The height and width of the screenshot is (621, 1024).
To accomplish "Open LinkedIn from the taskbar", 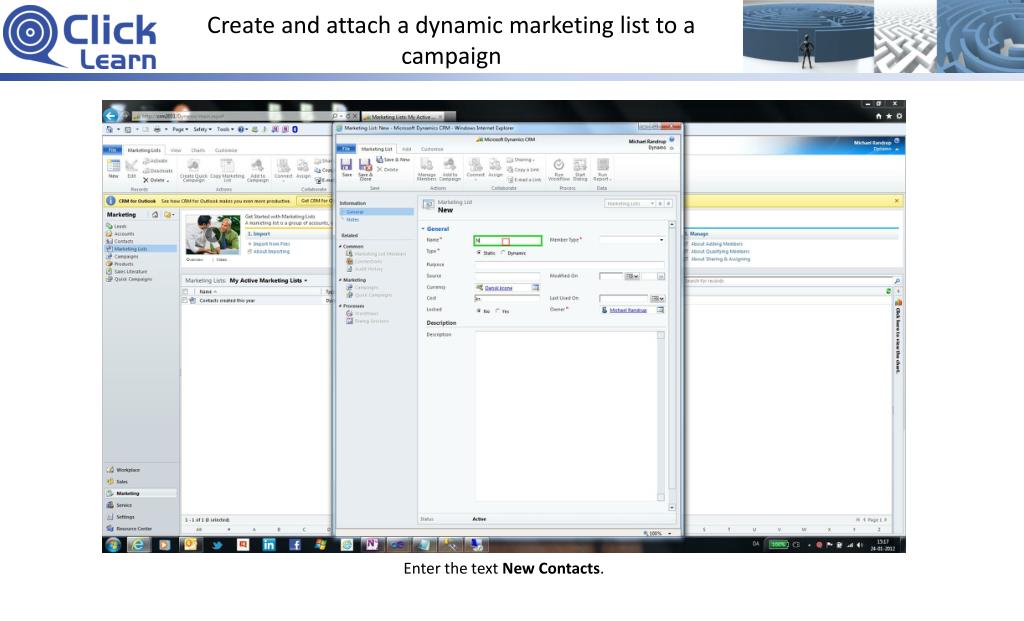I will [x=268, y=545].
